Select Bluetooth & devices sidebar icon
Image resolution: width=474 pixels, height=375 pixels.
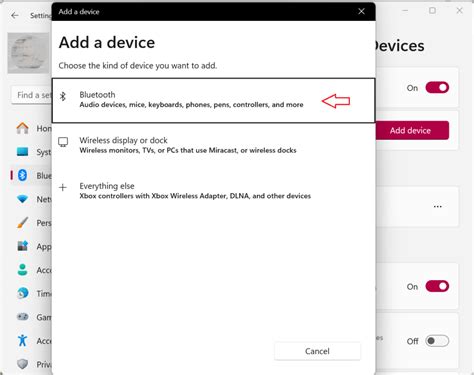(x=22, y=175)
